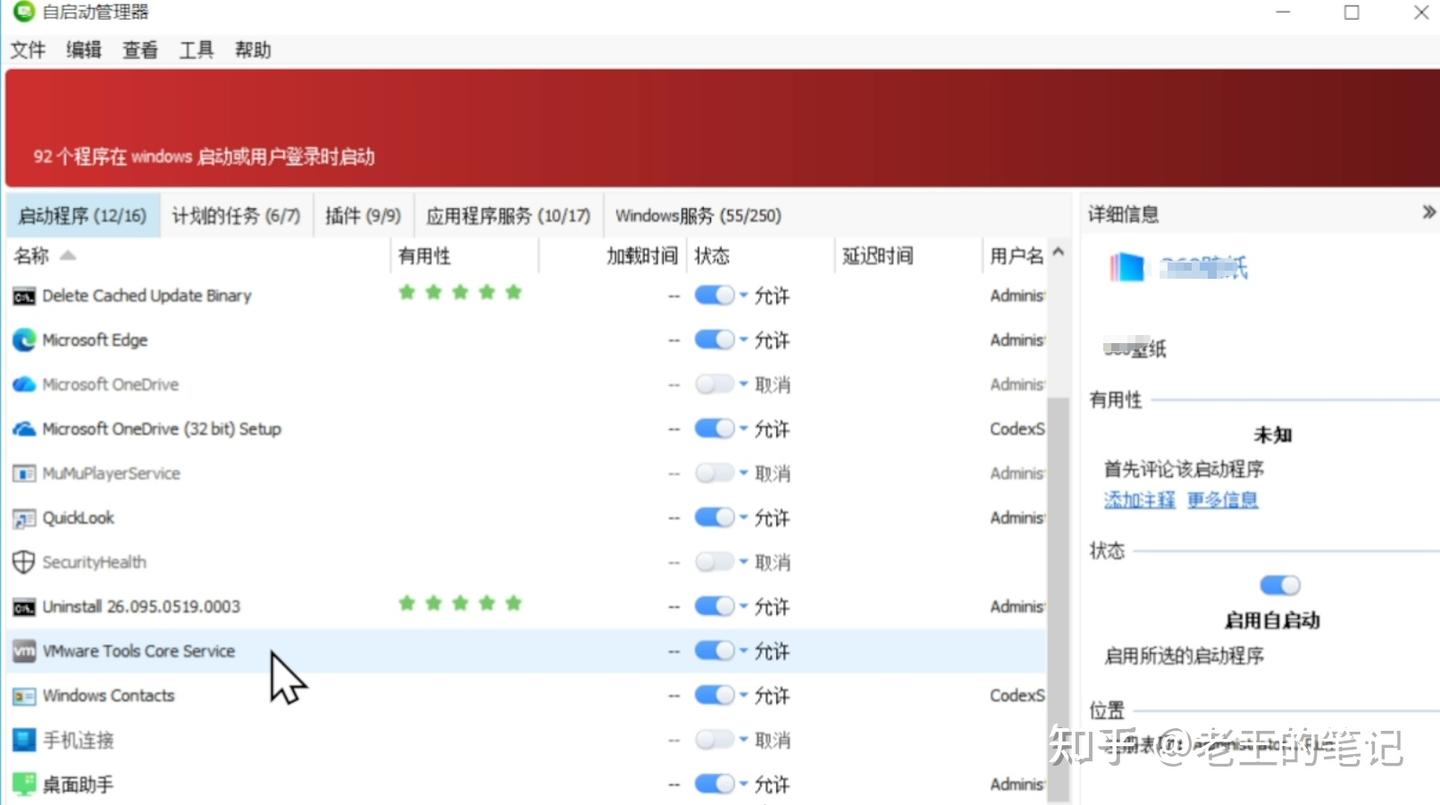Switch to 插件 (9/9) tab

(x=363, y=215)
